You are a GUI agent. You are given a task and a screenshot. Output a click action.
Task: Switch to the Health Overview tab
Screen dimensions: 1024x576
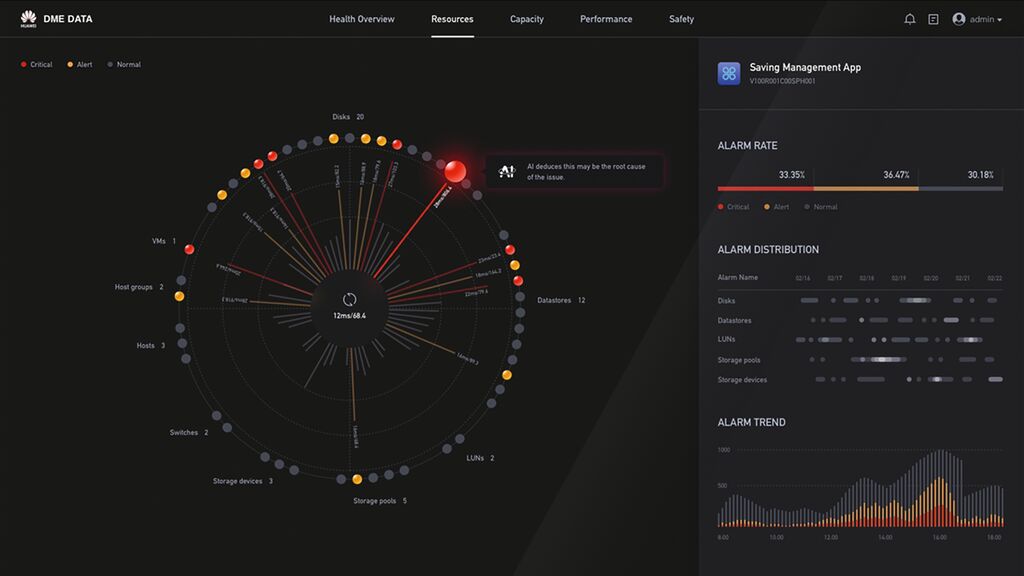pyautogui.click(x=361, y=19)
